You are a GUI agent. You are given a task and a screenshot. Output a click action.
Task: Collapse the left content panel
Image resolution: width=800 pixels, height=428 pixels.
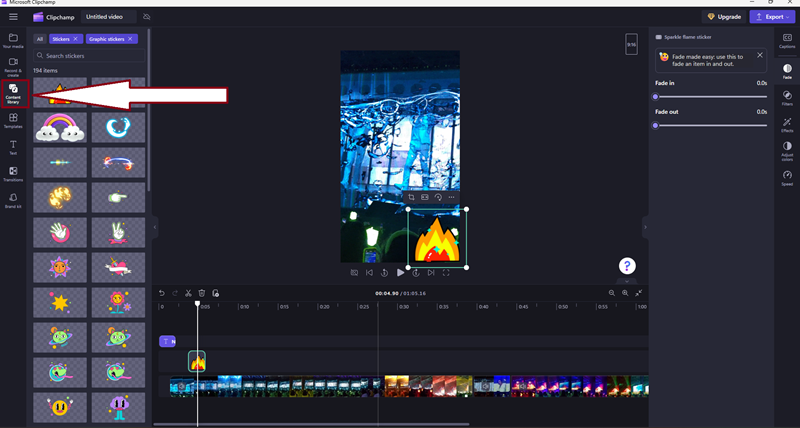click(x=155, y=227)
